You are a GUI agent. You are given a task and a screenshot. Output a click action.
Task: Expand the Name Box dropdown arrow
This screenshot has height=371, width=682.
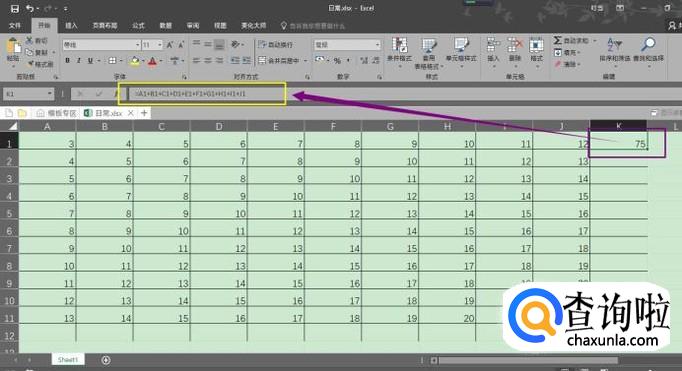coord(50,94)
